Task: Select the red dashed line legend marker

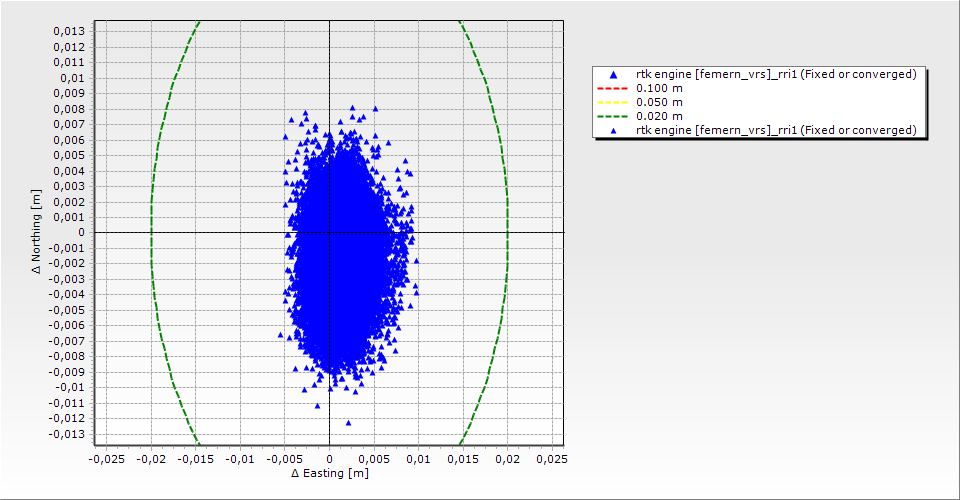Action: [x=613, y=88]
